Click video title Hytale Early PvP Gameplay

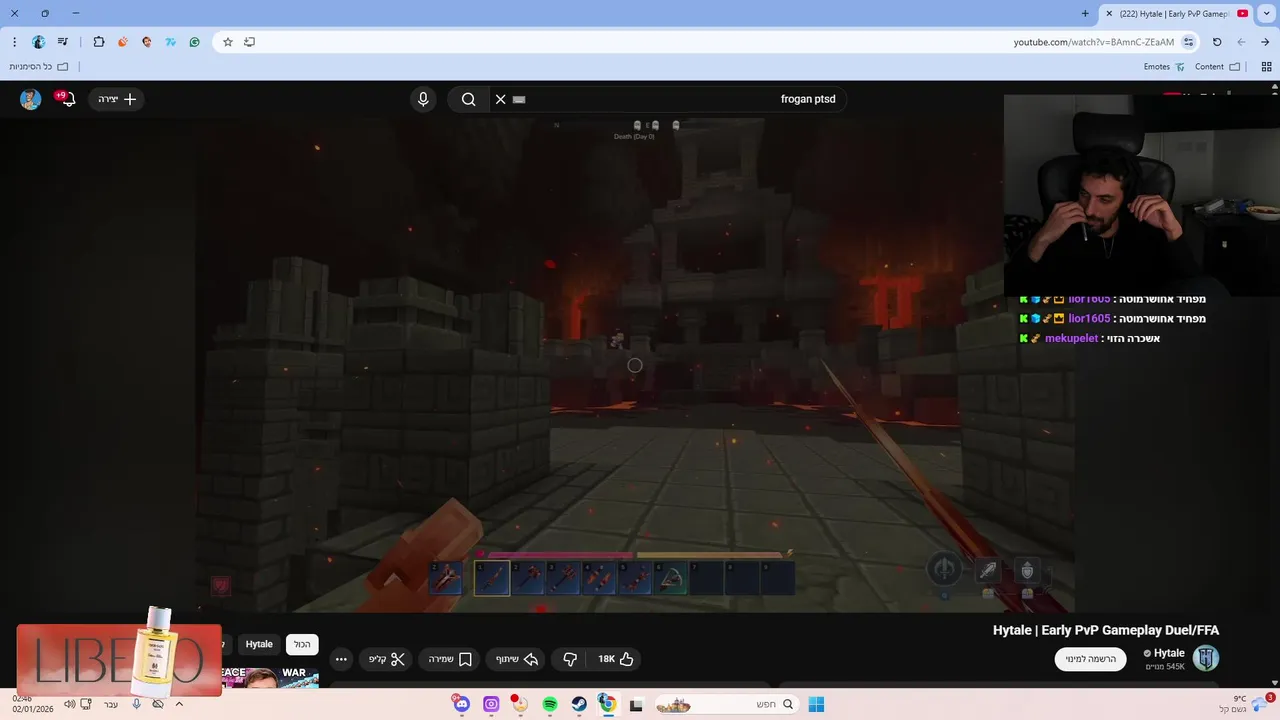pyautogui.click(x=1106, y=630)
